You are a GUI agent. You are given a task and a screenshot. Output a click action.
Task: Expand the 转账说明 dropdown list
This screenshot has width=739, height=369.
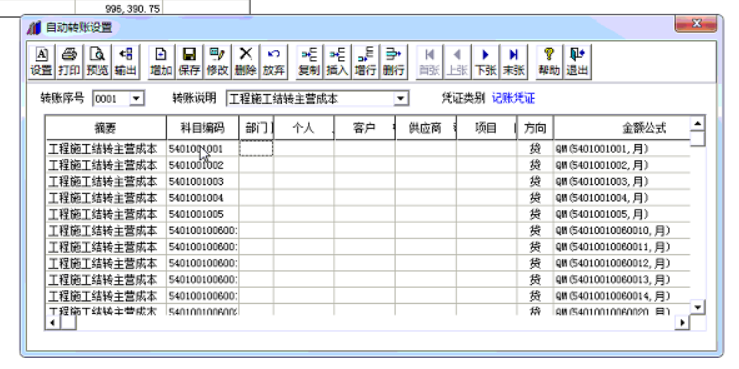pos(401,98)
